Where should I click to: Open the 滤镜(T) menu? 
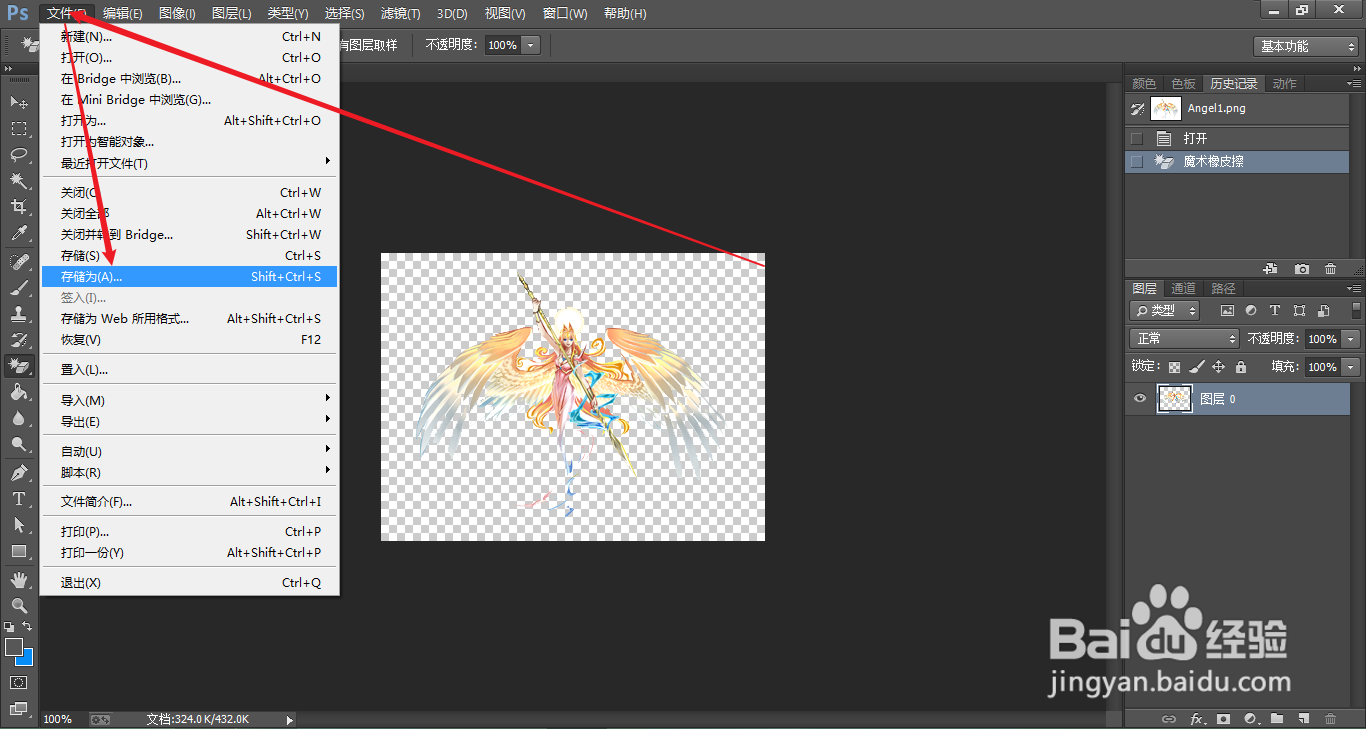(400, 14)
